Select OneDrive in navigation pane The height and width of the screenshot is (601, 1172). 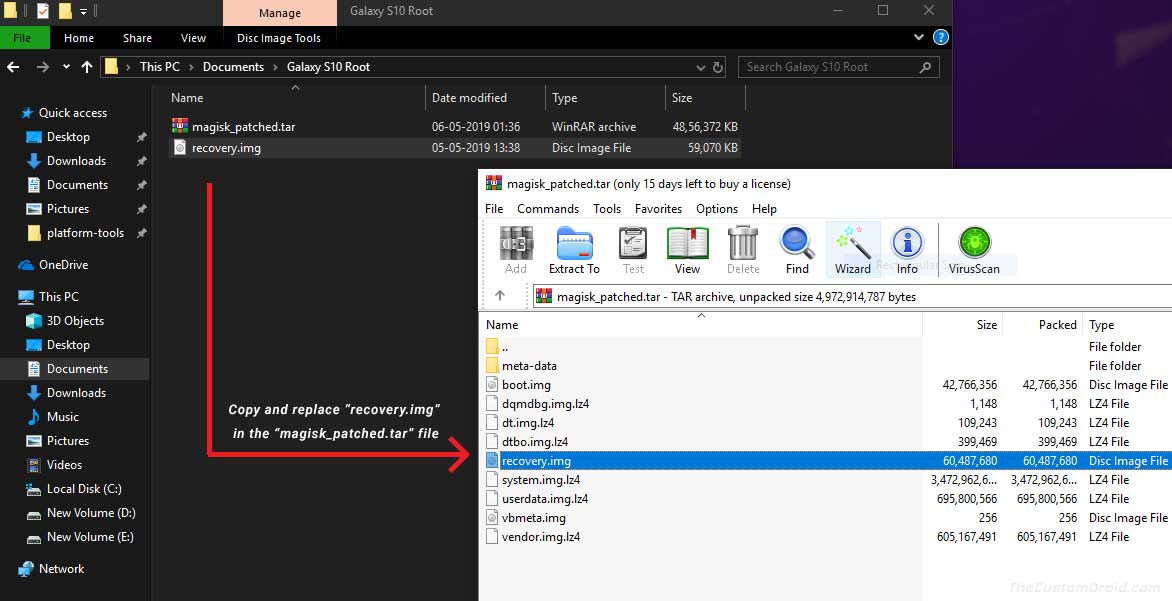pyautogui.click(x=64, y=265)
